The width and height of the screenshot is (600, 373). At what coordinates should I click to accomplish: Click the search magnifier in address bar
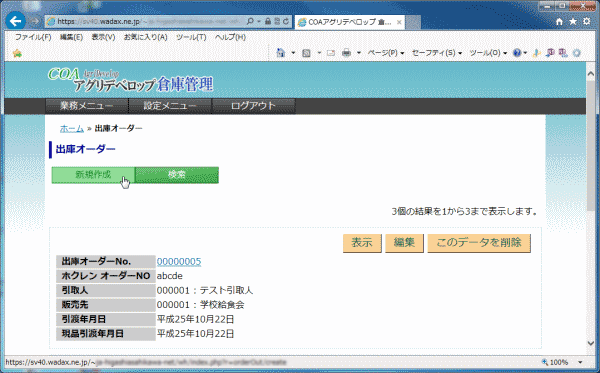(250, 21)
